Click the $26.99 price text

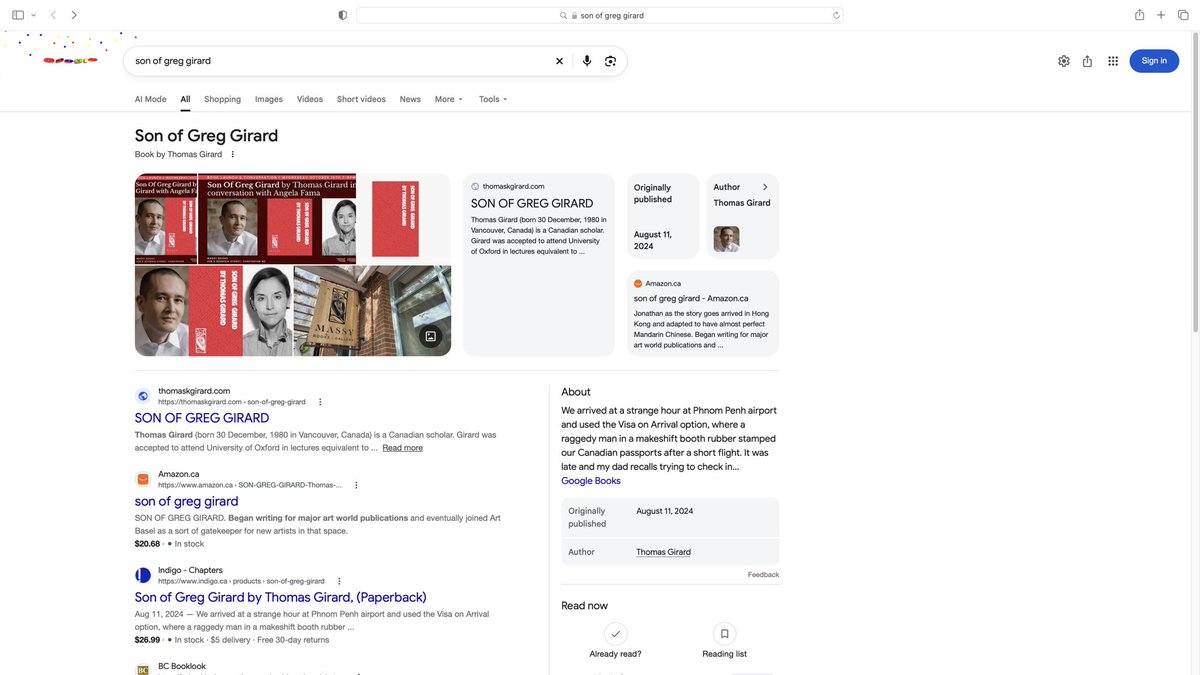(x=147, y=640)
